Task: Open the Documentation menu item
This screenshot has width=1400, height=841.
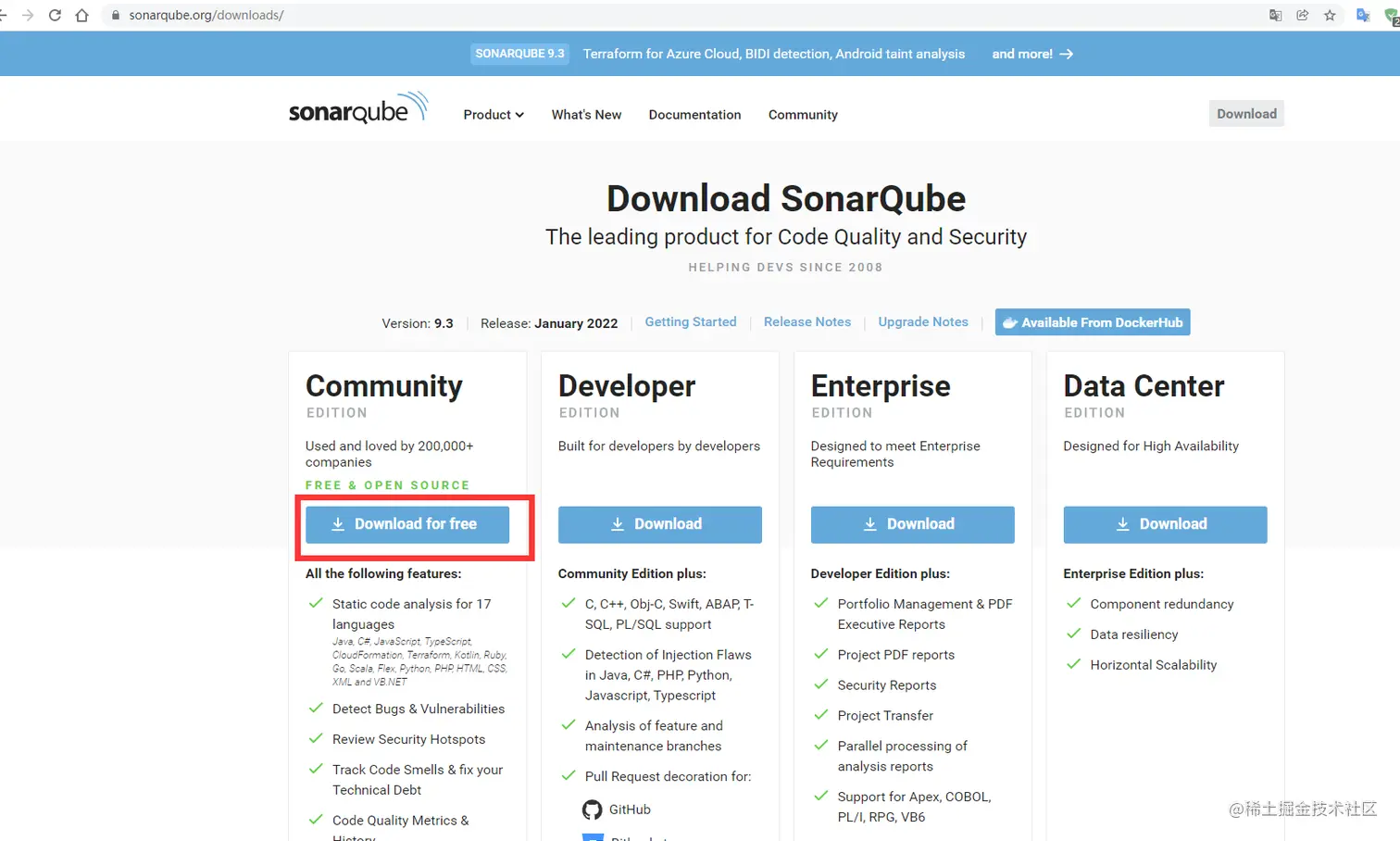Action: click(694, 115)
